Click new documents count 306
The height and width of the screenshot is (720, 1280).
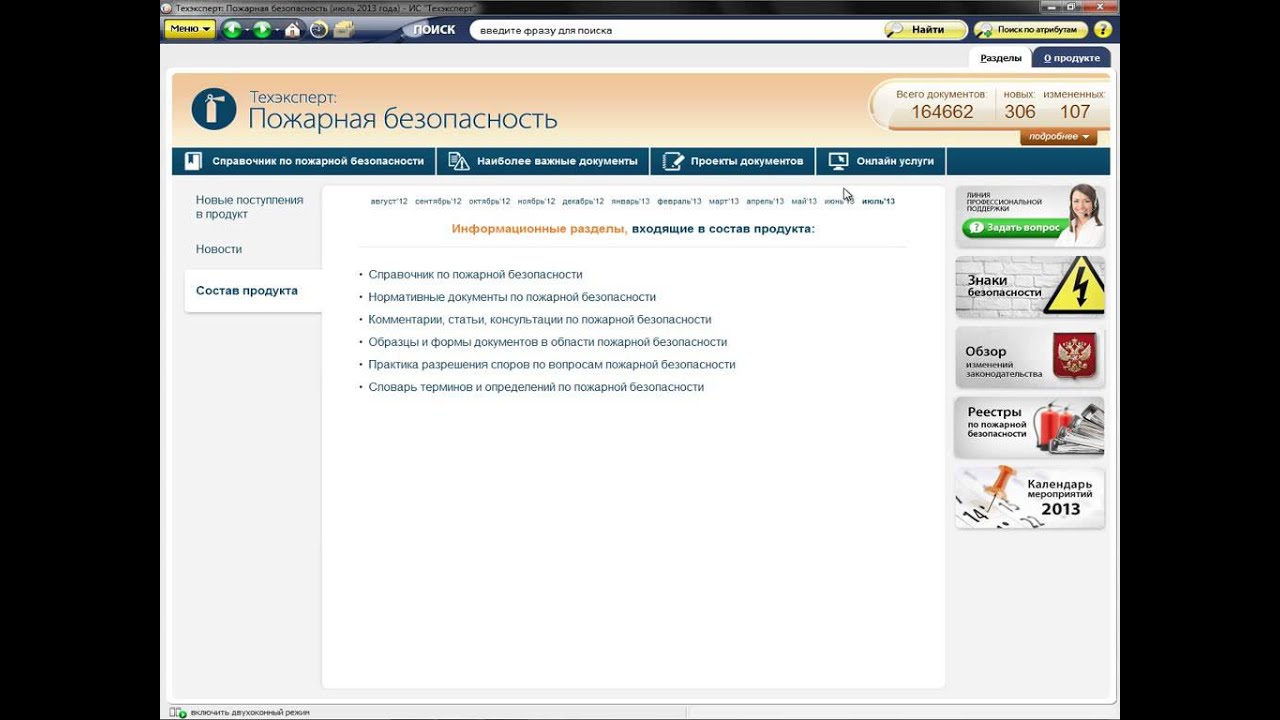click(x=1020, y=112)
